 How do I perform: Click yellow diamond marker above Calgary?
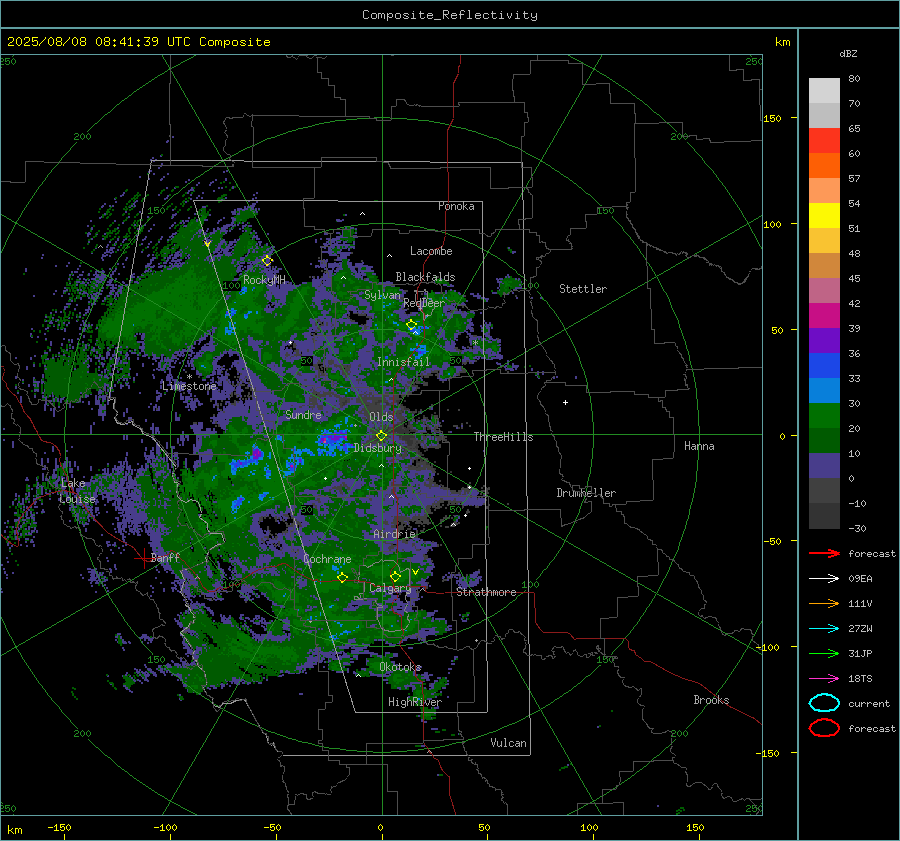(395, 576)
